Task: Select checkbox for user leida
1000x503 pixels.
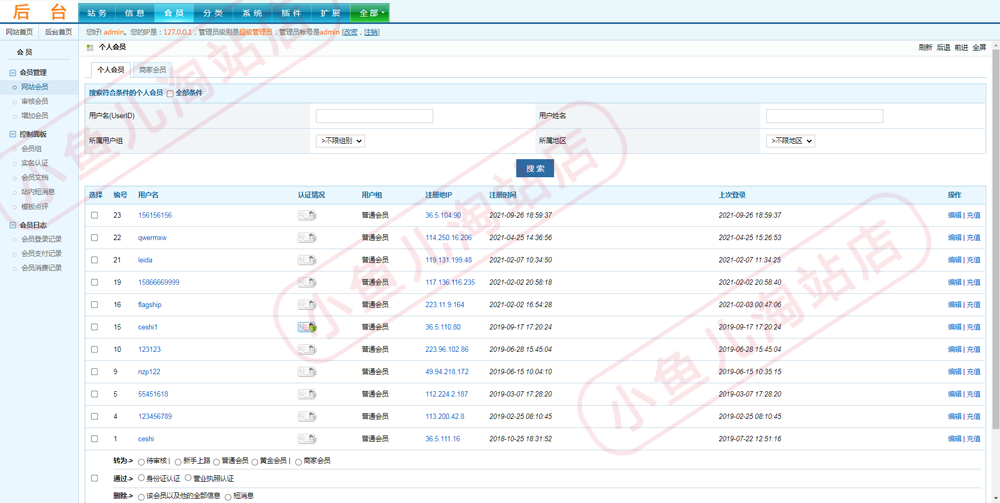Action: point(94,260)
